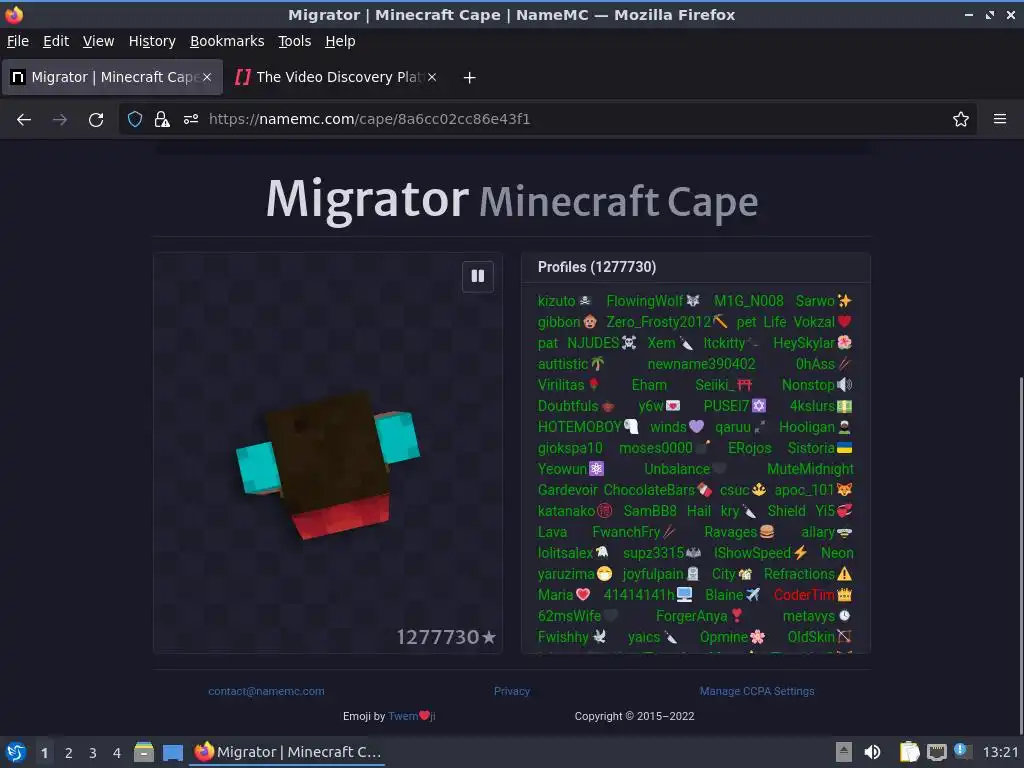Open M1G_N008 profile link
Image resolution: width=1024 pixels, height=768 pixels.
tap(748, 301)
